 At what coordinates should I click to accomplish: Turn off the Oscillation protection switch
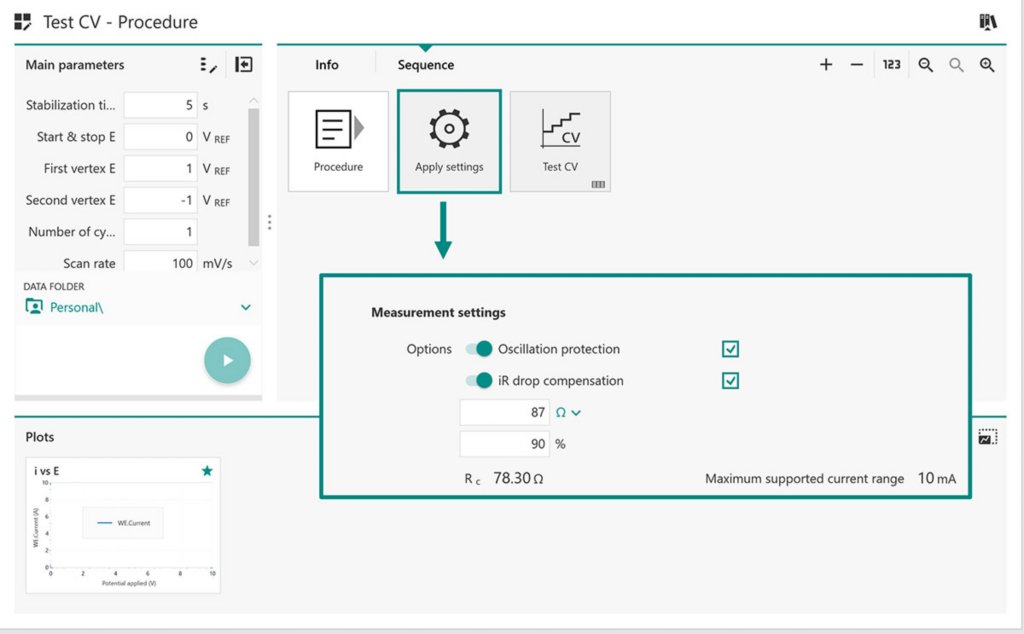pyautogui.click(x=479, y=349)
